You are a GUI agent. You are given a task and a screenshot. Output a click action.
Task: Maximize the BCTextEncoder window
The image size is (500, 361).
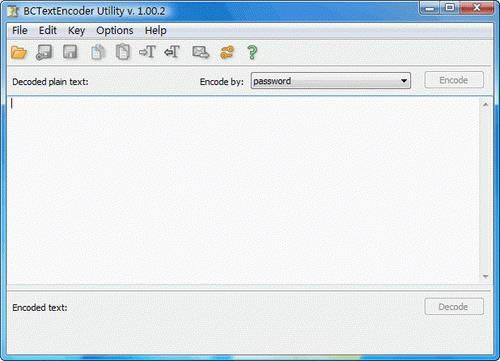(x=450, y=8)
